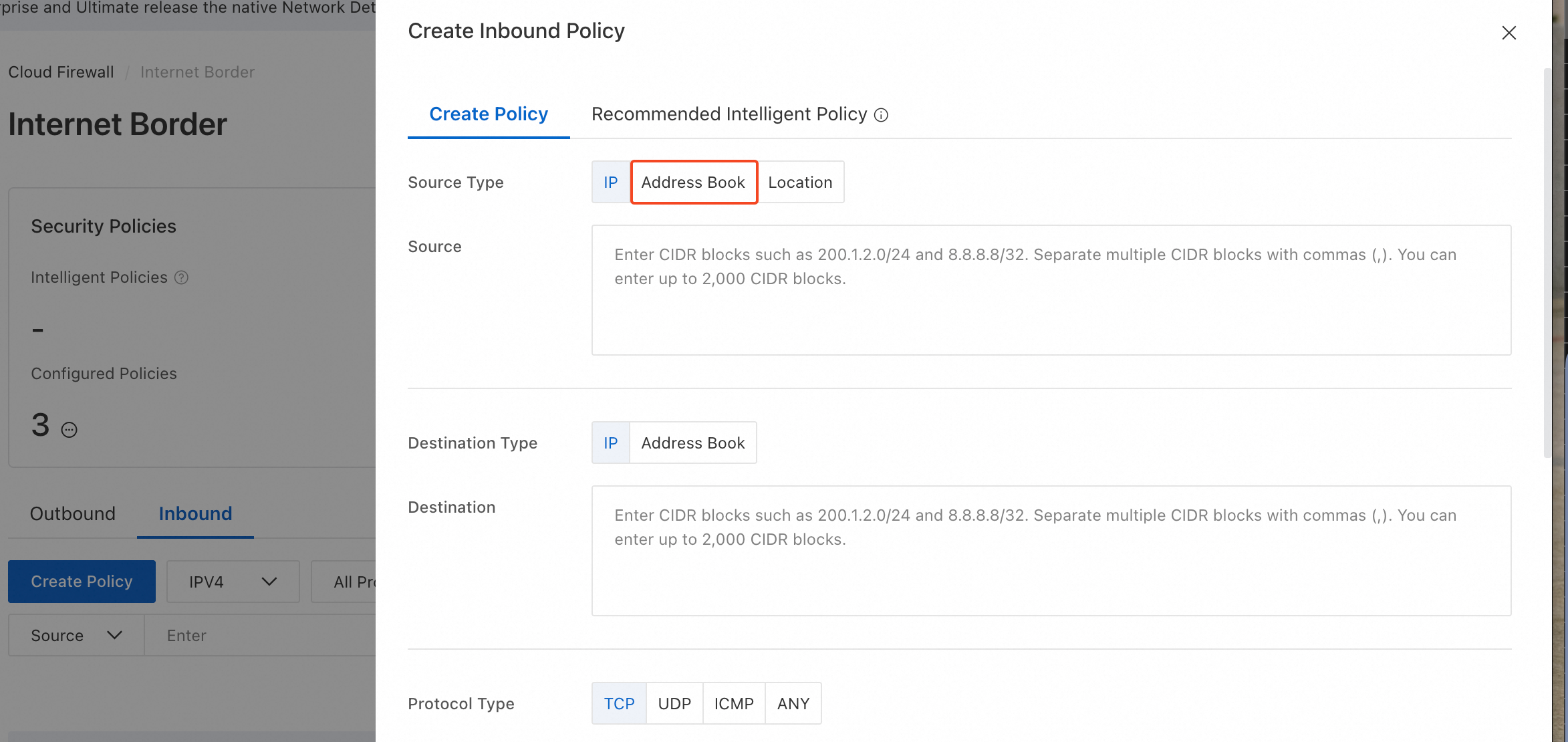Select Address Book as Destination Type
The image size is (1568, 742).
click(693, 443)
